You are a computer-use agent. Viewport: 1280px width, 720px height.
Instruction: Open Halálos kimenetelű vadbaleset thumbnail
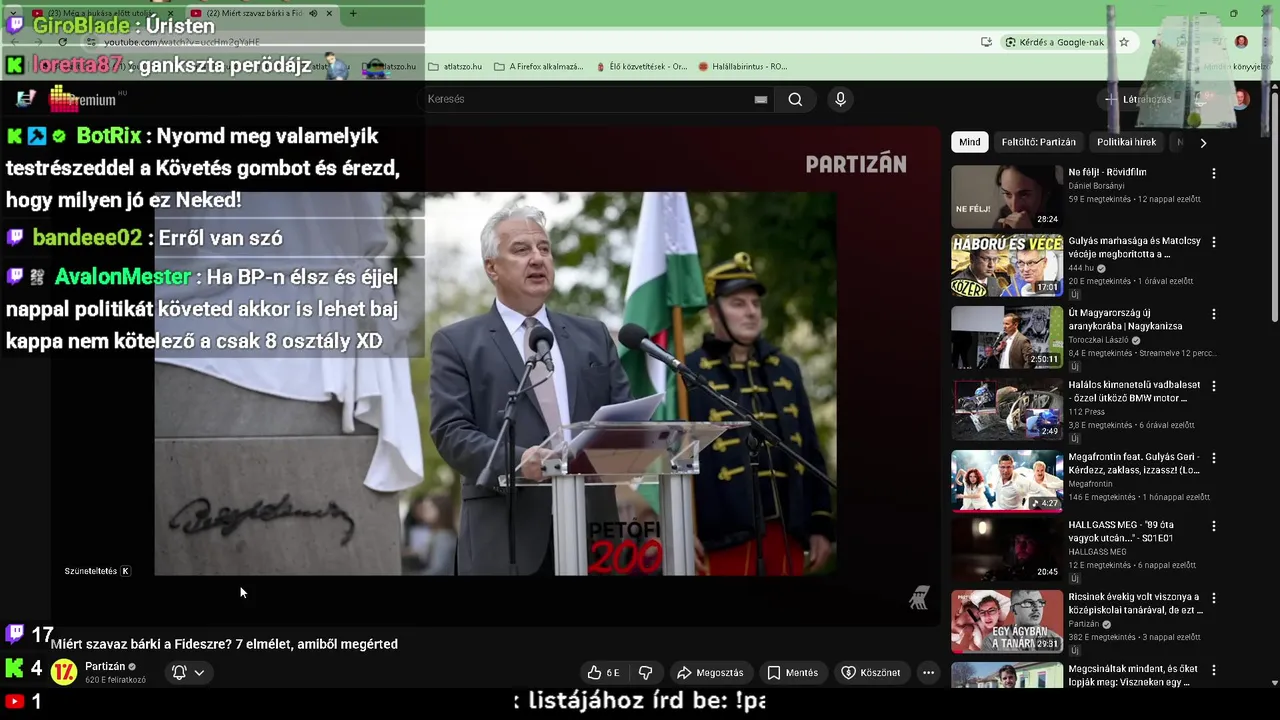click(1006, 410)
